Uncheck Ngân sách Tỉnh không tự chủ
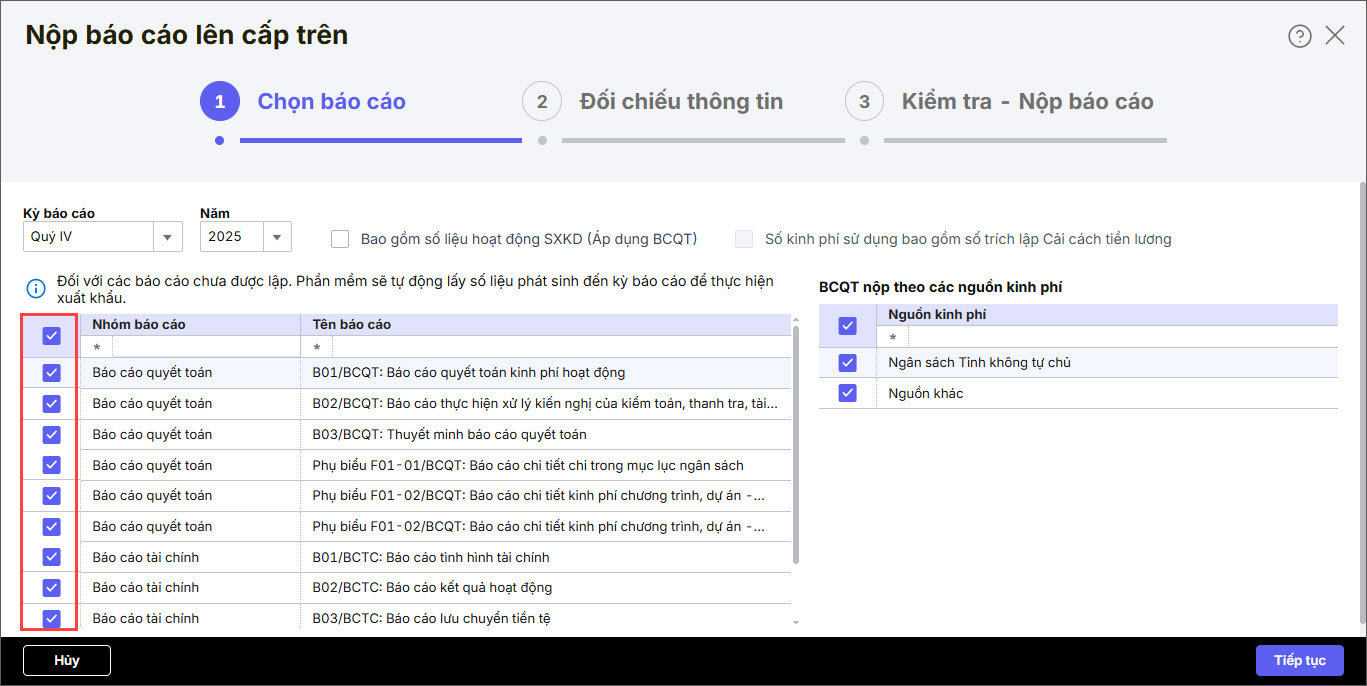The height and width of the screenshot is (686, 1367). 847,362
